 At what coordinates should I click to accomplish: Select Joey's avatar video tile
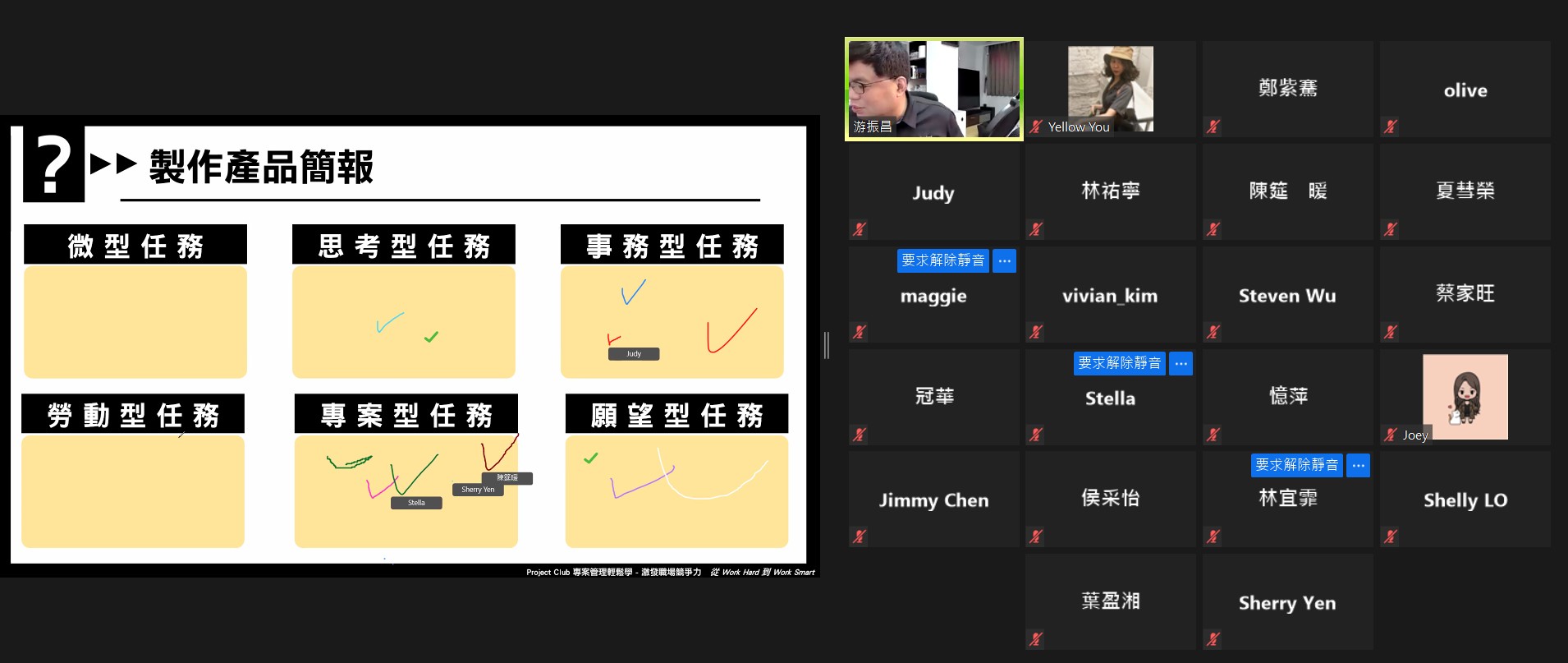pos(1465,397)
